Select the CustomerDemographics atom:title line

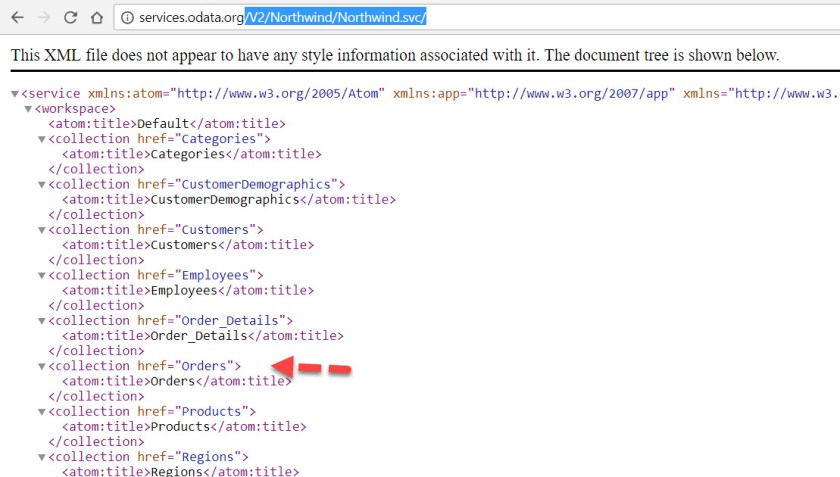(x=229, y=199)
